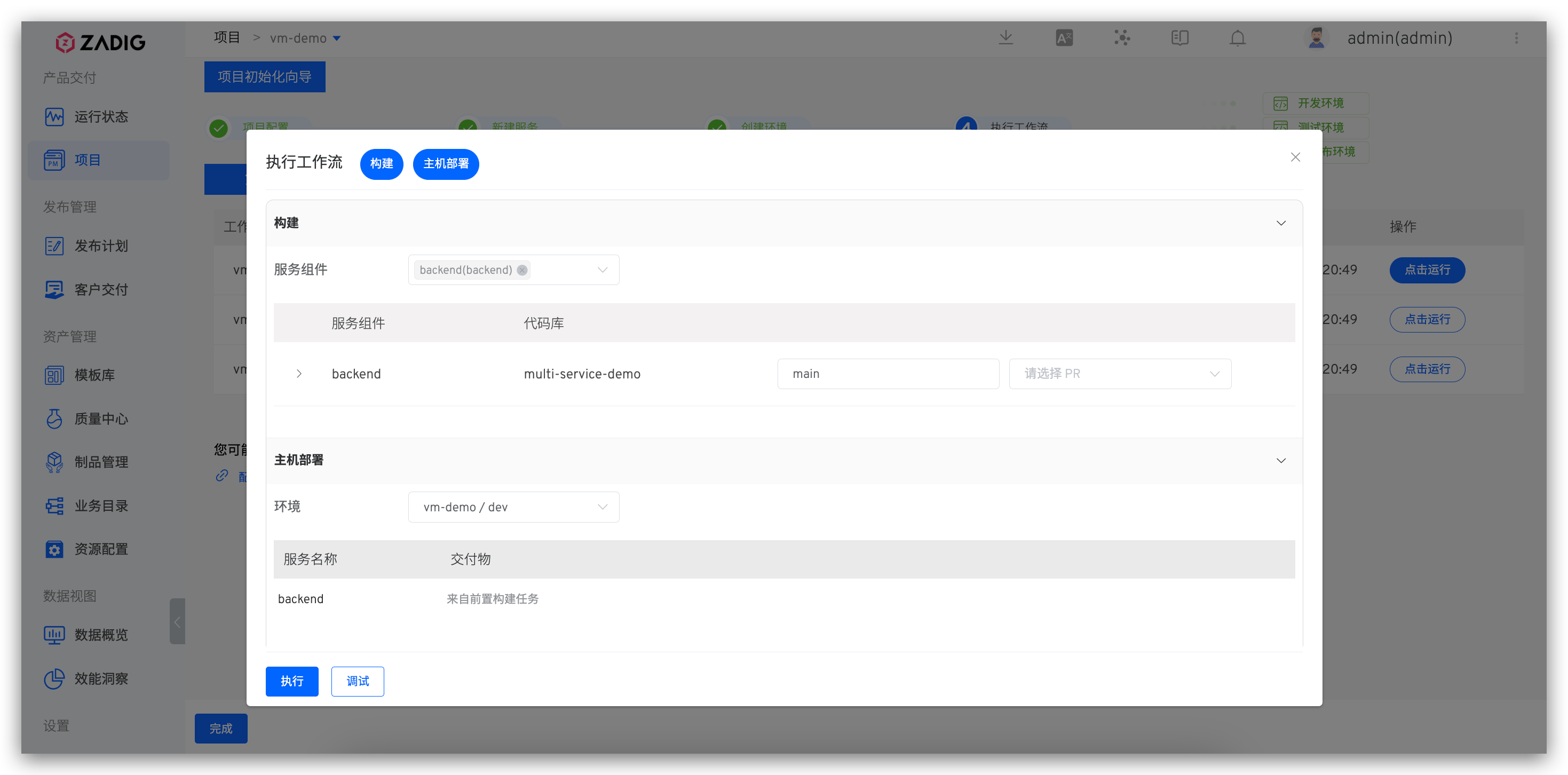Select the 构建 stage pill
The image size is (1568, 775).
[381, 164]
